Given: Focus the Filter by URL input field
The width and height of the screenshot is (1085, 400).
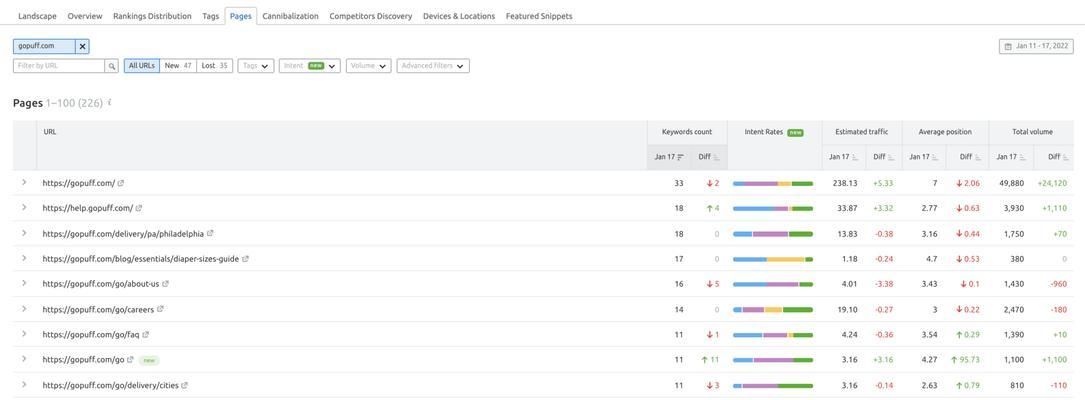Looking at the screenshot, I should (x=59, y=66).
